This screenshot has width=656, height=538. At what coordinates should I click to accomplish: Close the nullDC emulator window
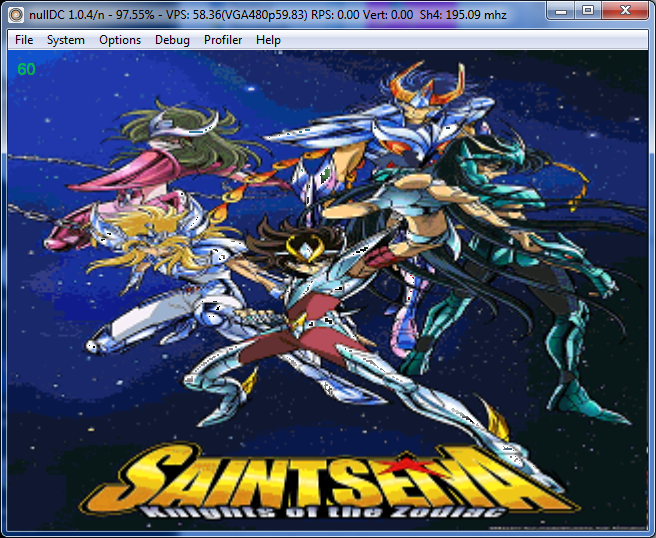(x=625, y=11)
